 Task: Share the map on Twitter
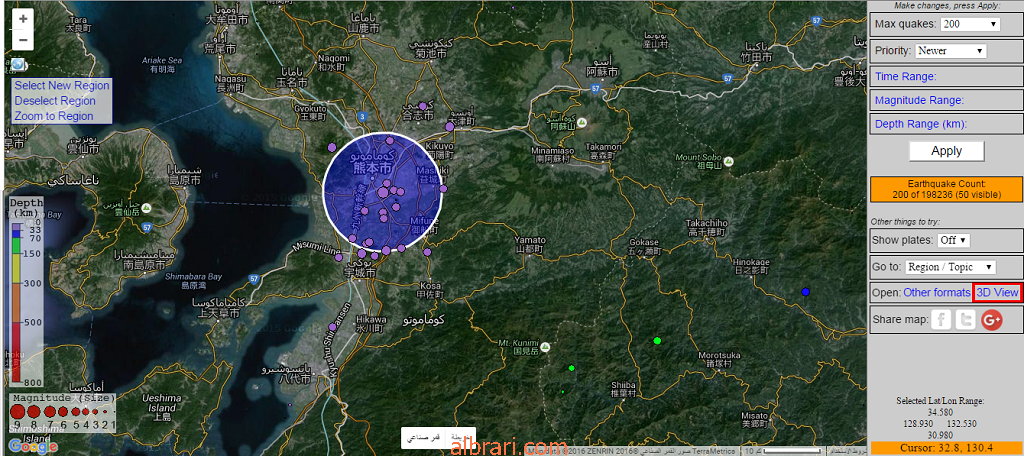966,319
